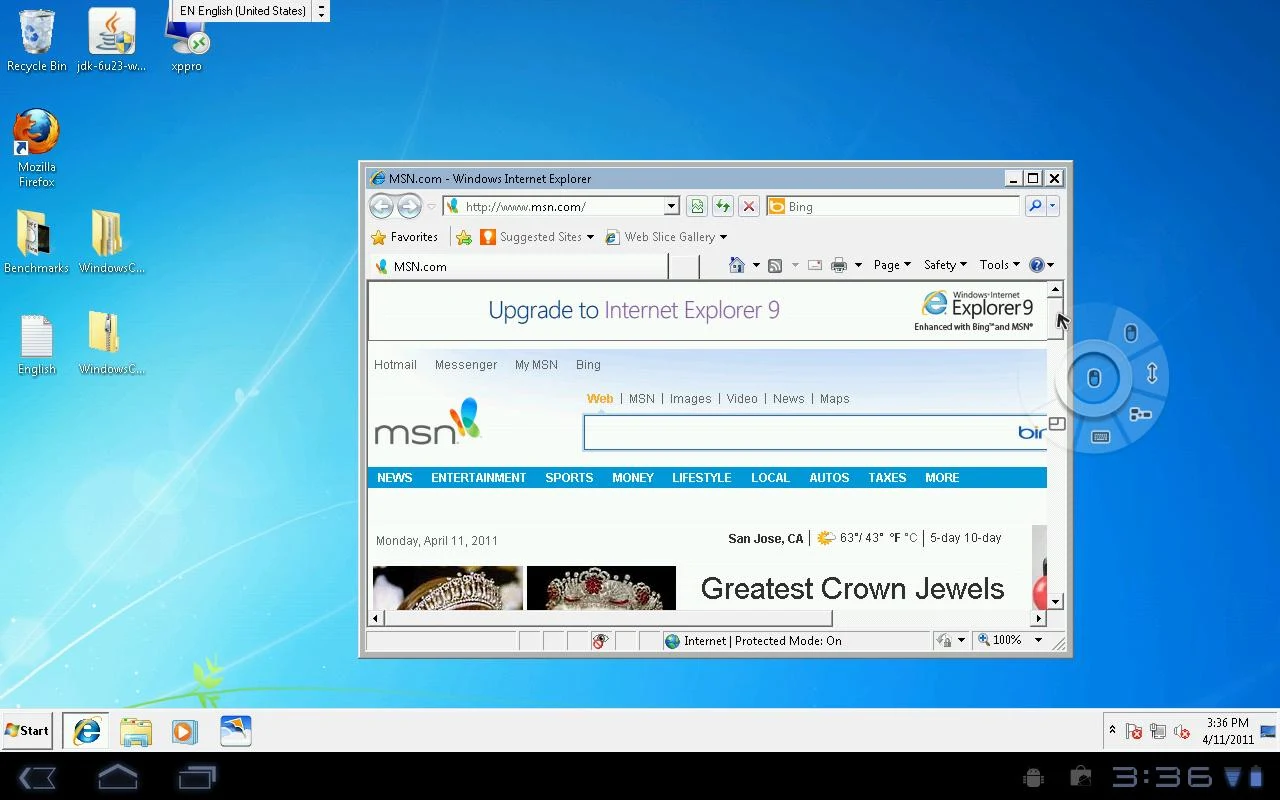Viewport: 1280px width, 800px height.
Task: Open the keyboard icon in radial menu
Action: [x=1100, y=437]
